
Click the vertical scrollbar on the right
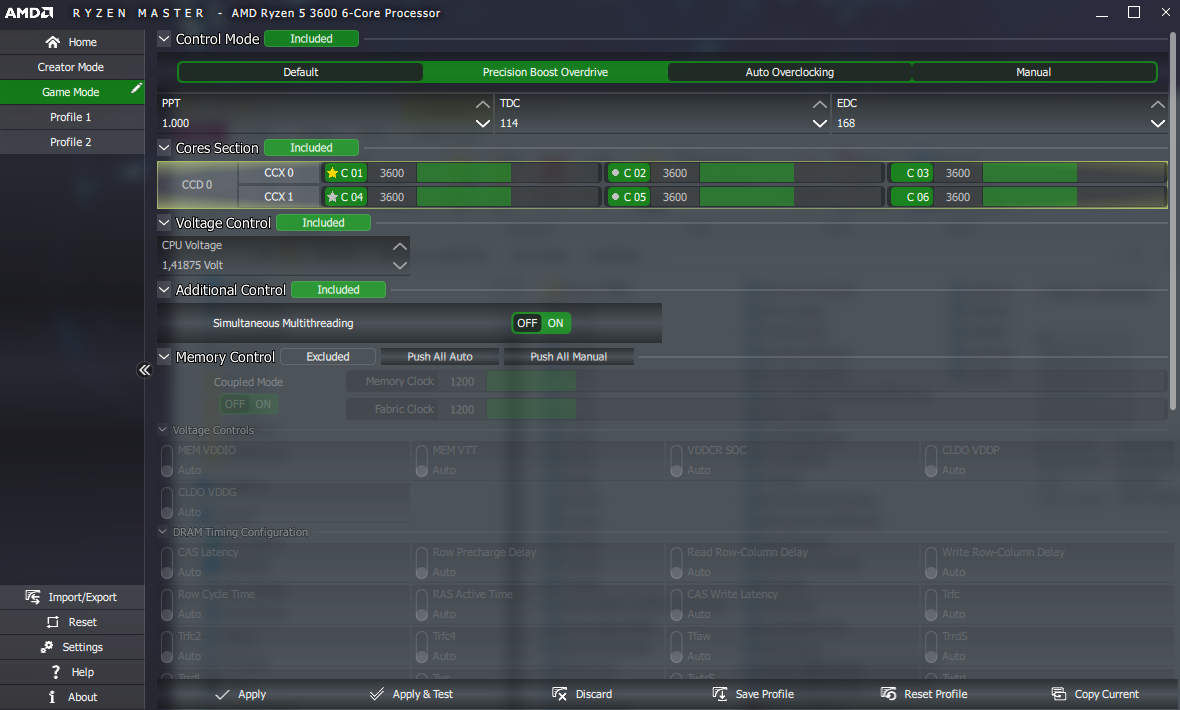point(1172,221)
